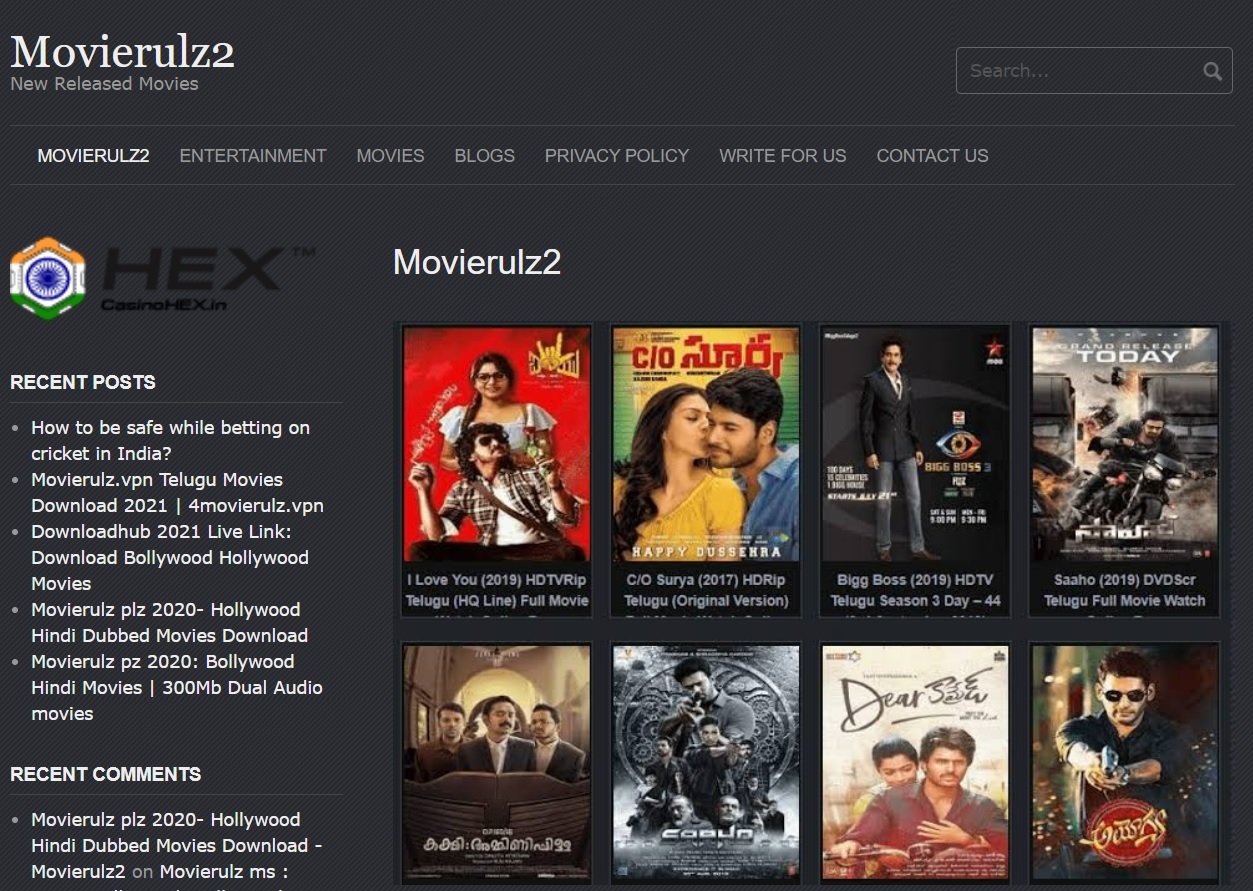Open Movierulz.vpn Telugu Movies Download post

click(x=177, y=492)
